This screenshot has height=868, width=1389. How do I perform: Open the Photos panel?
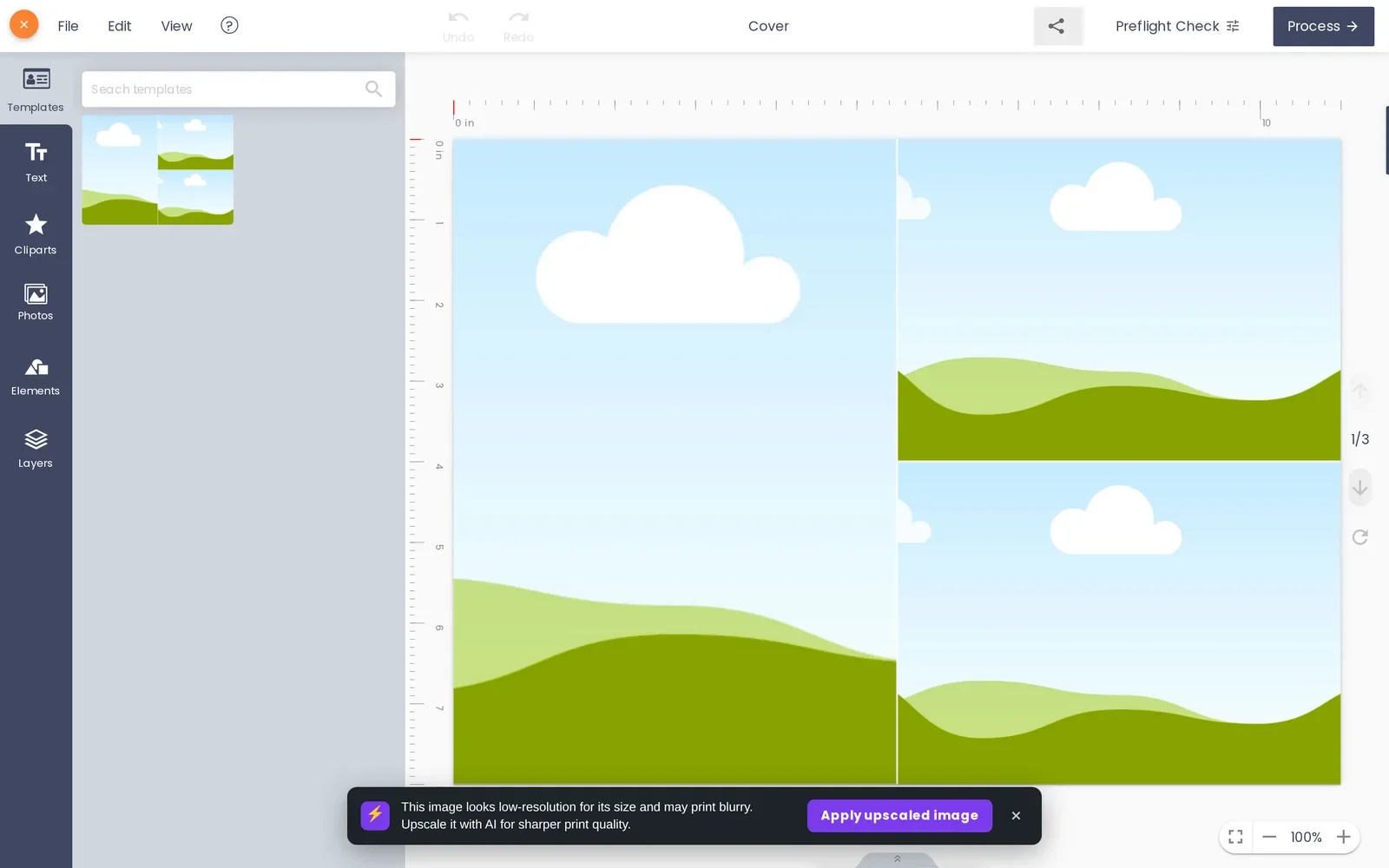[x=36, y=302]
